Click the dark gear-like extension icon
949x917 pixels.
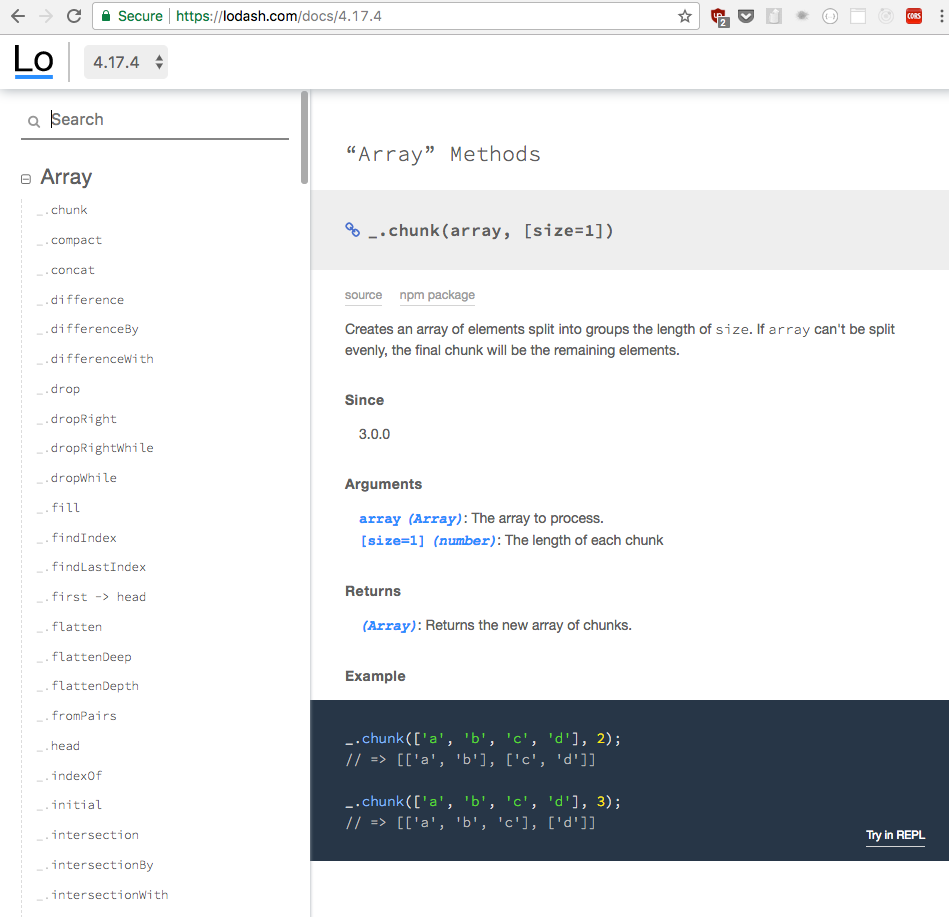point(802,16)
